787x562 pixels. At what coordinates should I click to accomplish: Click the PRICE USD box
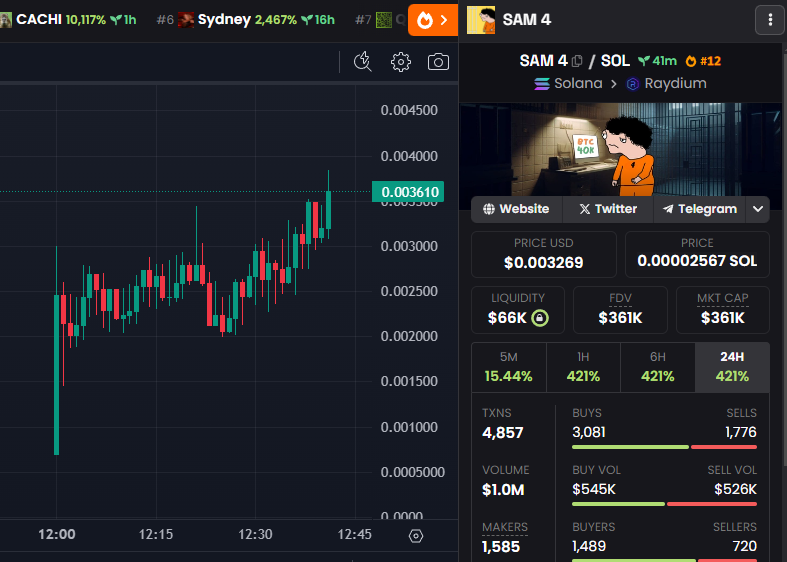pyautogui.click(x=544, y=254)
